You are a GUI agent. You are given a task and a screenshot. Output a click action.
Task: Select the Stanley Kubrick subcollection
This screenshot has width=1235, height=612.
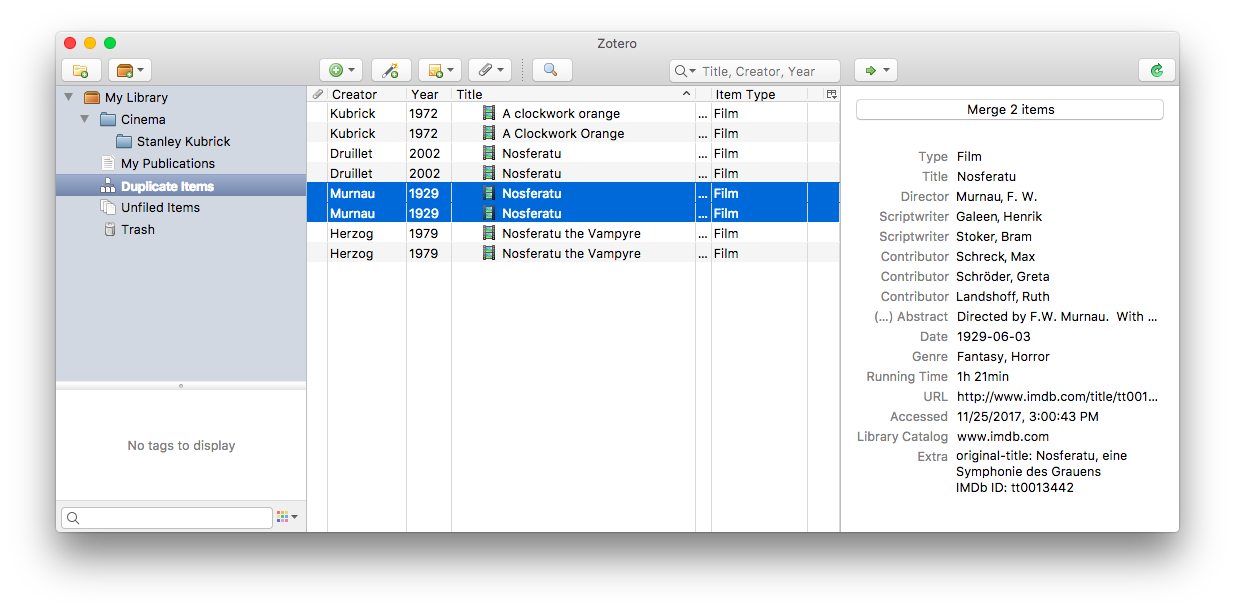[x=181, y=141]
